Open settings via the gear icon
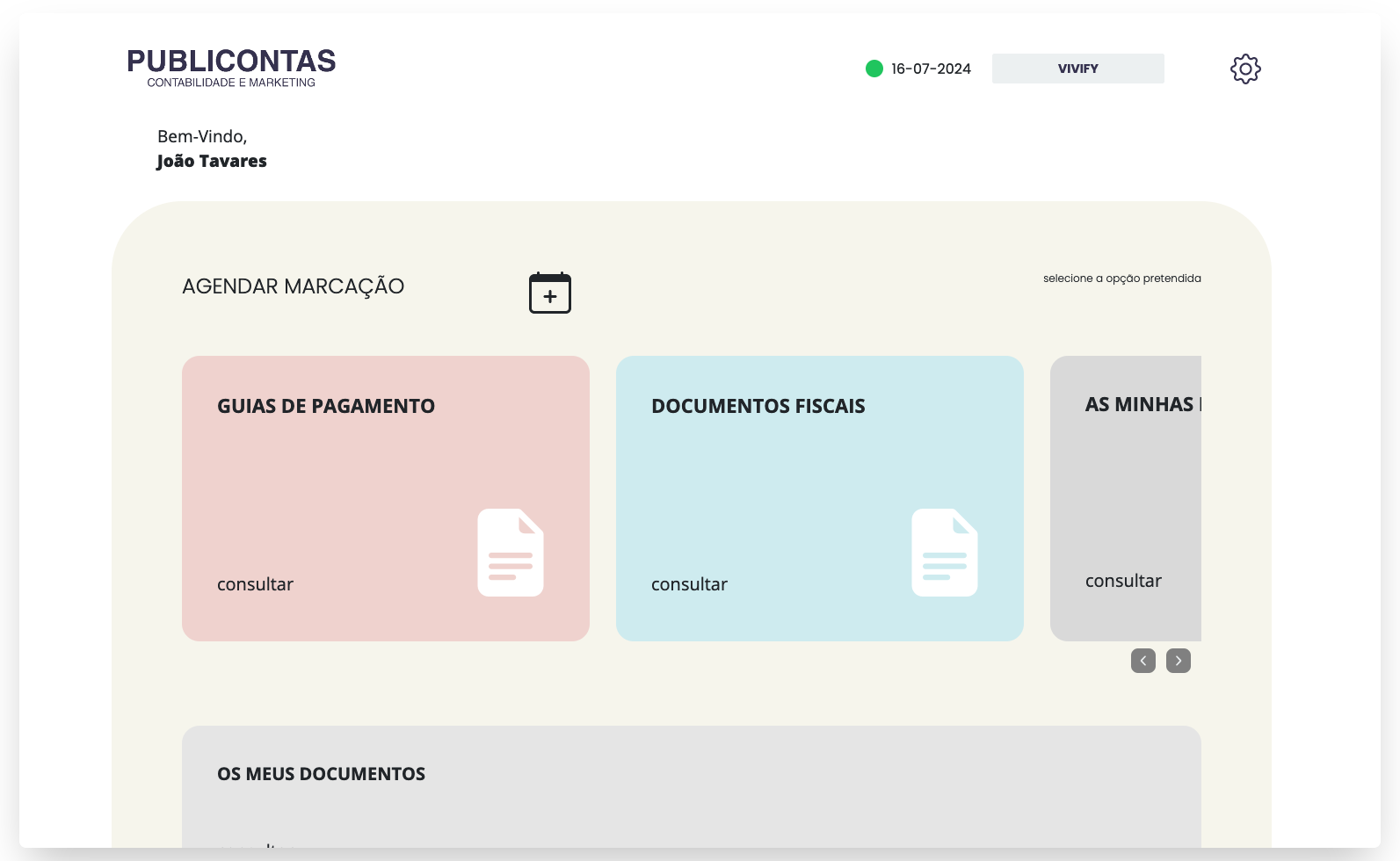 point(1245,69)
